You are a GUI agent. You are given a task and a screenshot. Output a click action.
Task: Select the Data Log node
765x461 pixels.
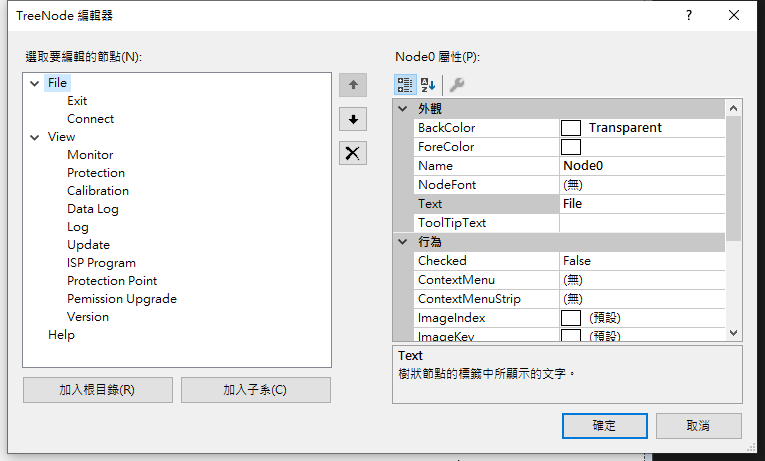pyautogui.click(x=93, y=209)
